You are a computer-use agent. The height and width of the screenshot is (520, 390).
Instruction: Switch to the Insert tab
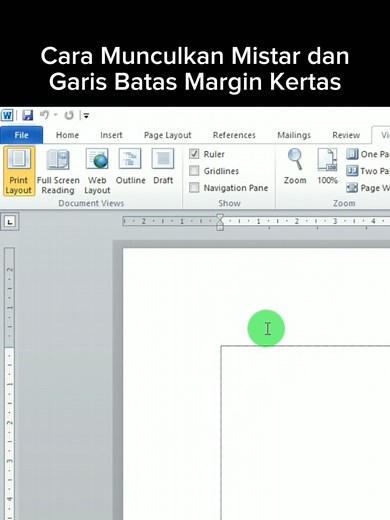click(x=111, y=135)
